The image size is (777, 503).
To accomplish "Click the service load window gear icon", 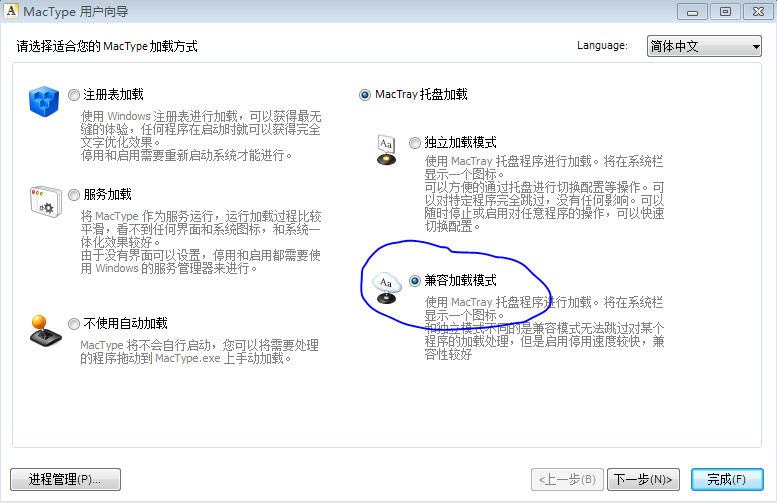I will 46,201.
